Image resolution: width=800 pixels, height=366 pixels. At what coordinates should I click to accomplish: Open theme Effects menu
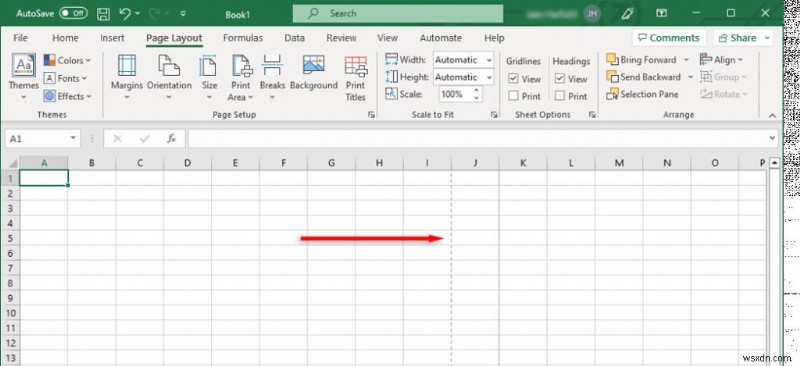pos(67,96)
